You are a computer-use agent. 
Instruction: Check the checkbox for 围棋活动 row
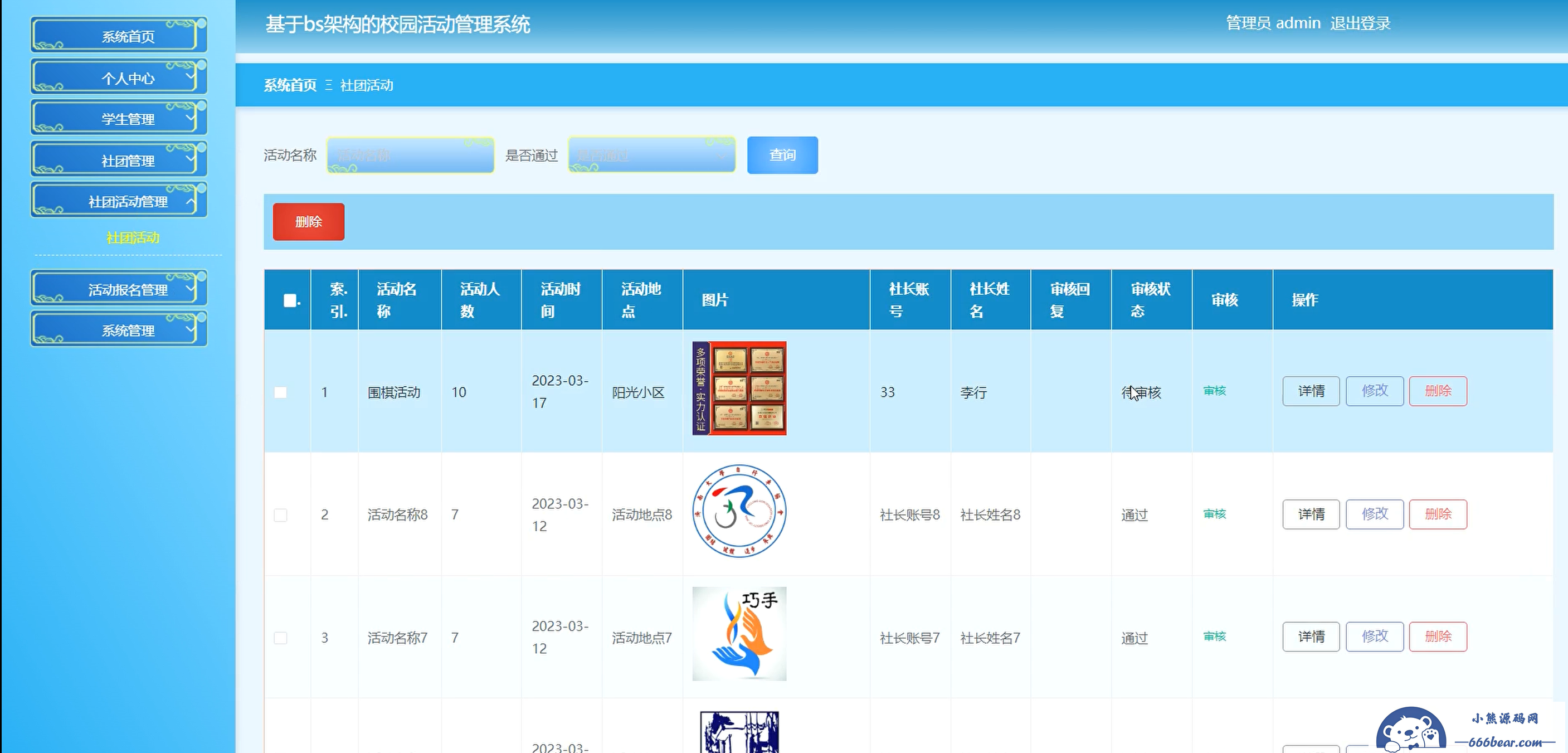coord(281,392)
